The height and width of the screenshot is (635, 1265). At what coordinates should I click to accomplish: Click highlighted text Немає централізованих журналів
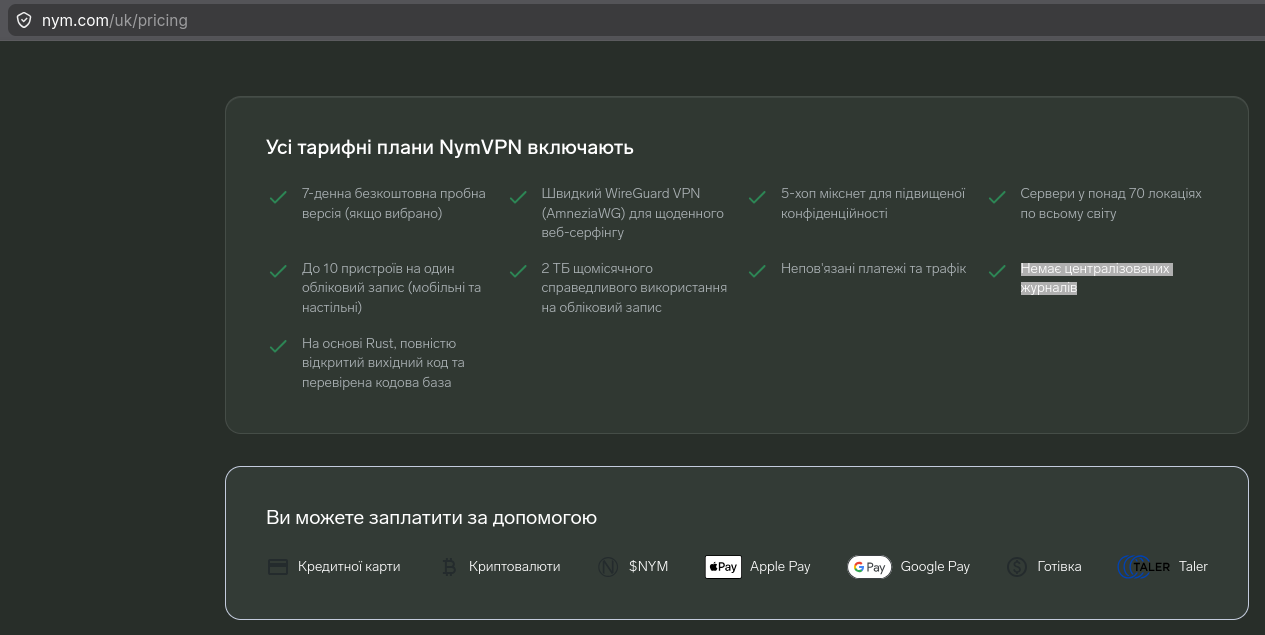click(1096, 279)
